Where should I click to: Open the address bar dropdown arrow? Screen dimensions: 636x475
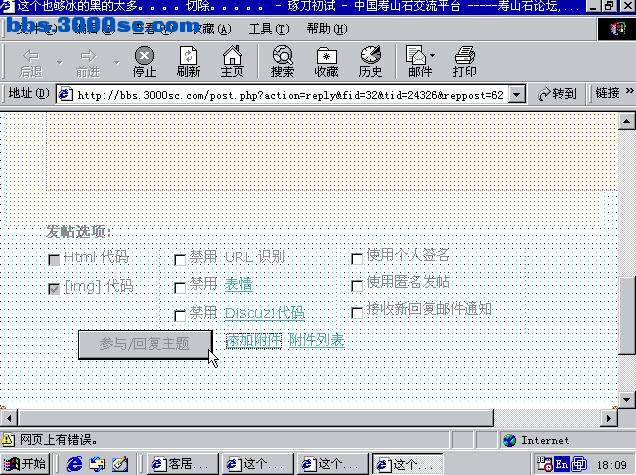point(516,95)
